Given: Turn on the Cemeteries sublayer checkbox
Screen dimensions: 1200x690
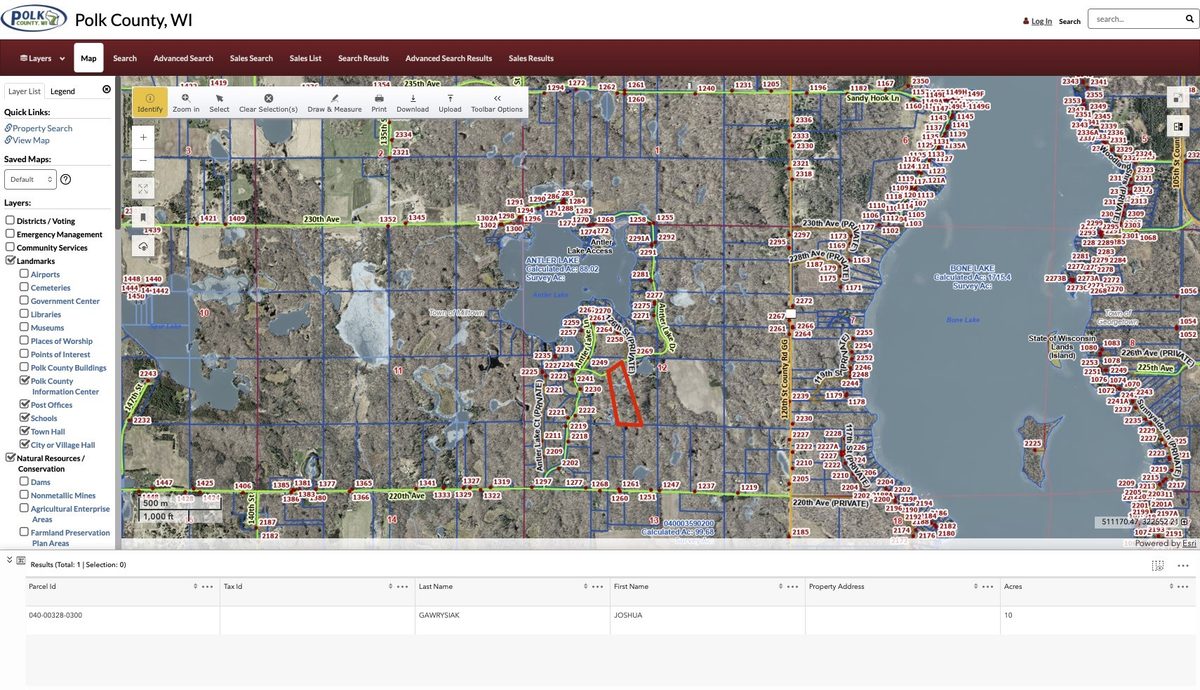Looking at the screenshot, I should pyautogui.click(x=24, y=288).
